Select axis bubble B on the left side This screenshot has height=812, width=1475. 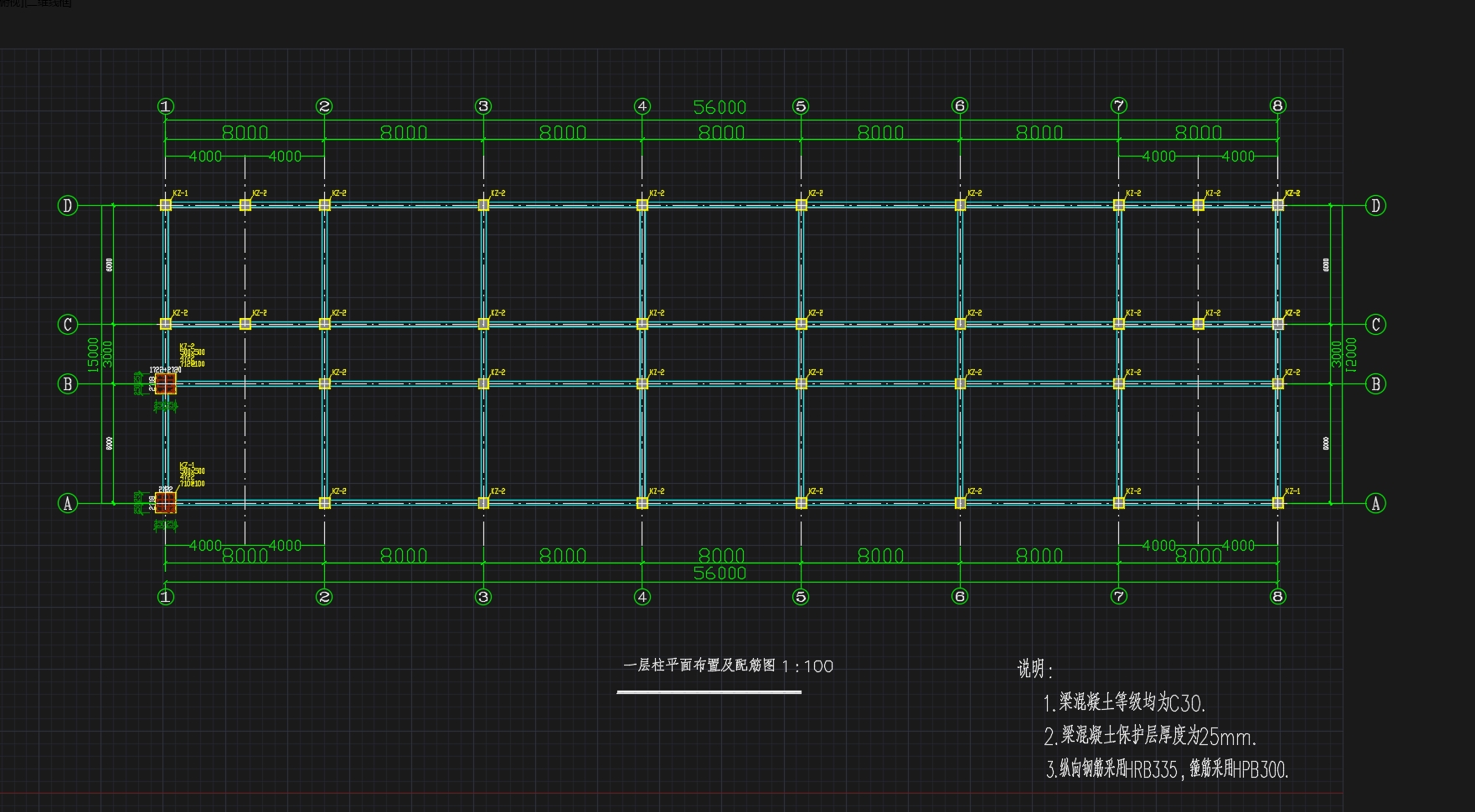click(x=68, y=384)
